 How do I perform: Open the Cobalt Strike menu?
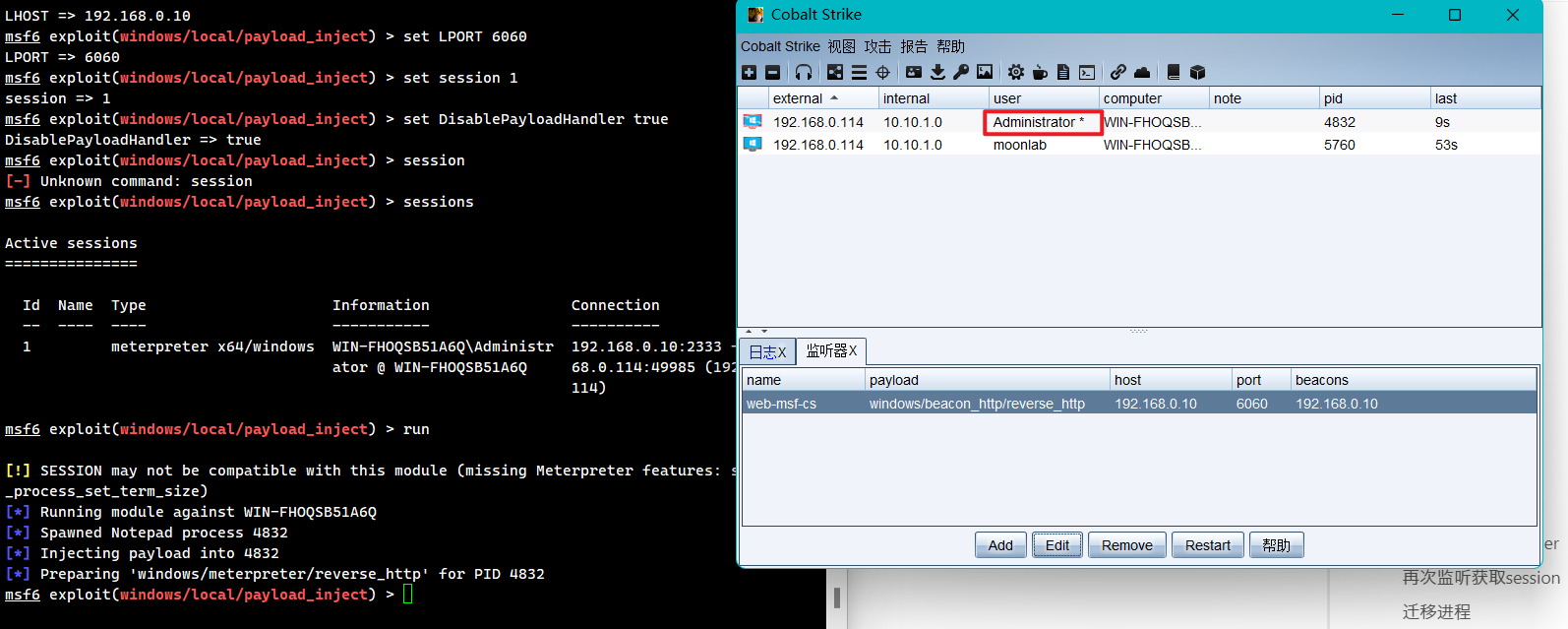pyautogui.click(x=780, y=46)
